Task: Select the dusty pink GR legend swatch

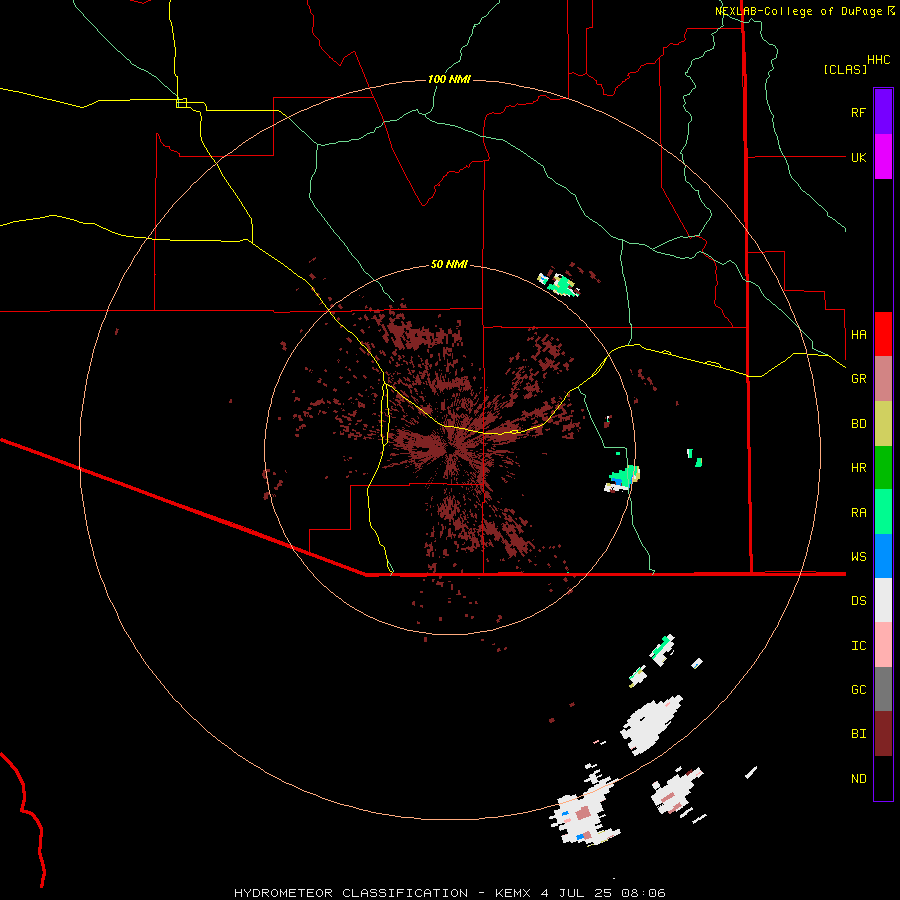Action: 883,379
